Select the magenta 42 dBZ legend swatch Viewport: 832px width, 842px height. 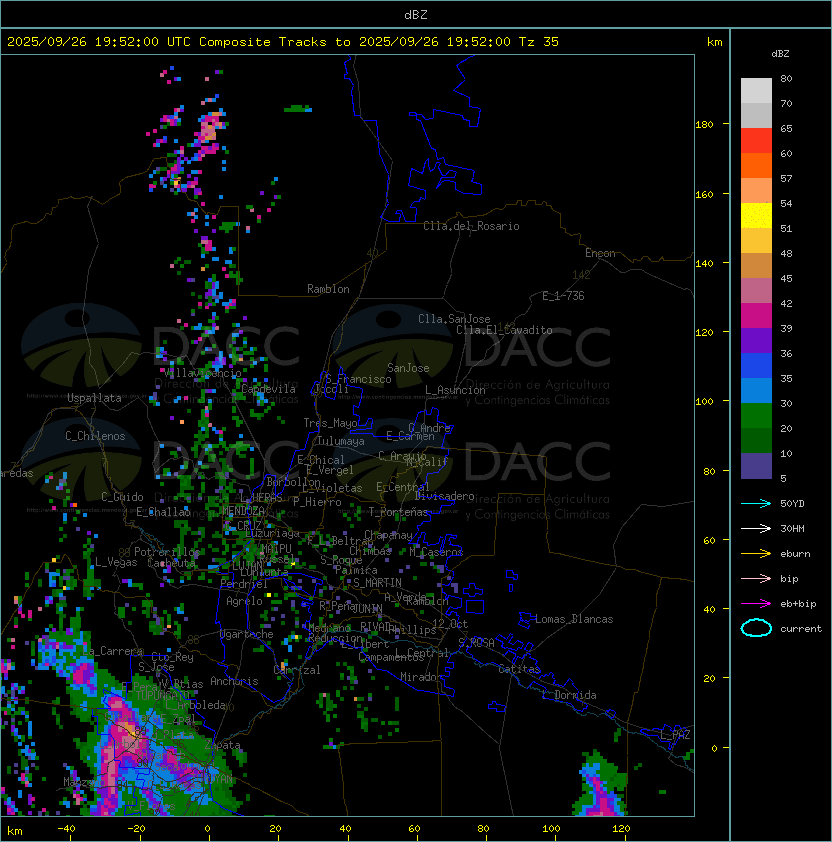point(756,315)
